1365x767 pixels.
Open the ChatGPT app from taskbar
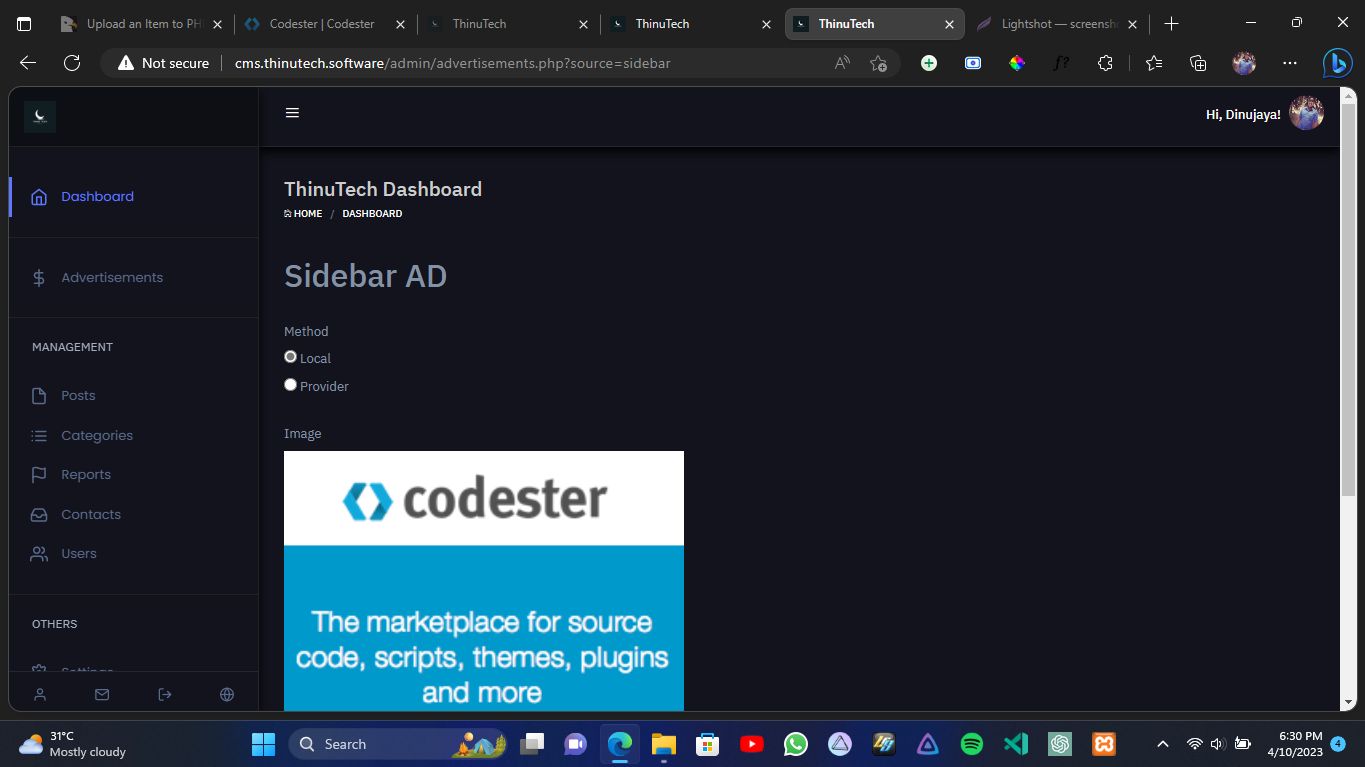(1060, 744)
